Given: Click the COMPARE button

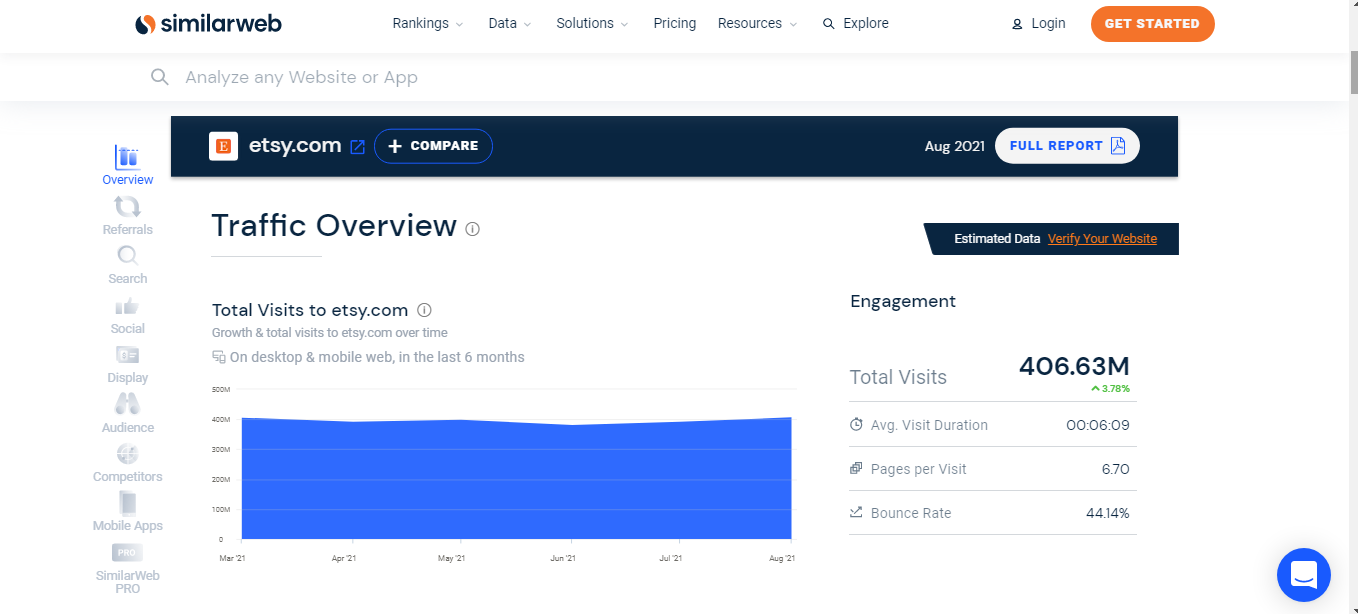Looking at the screenshot, I should [x=433, y=146].
